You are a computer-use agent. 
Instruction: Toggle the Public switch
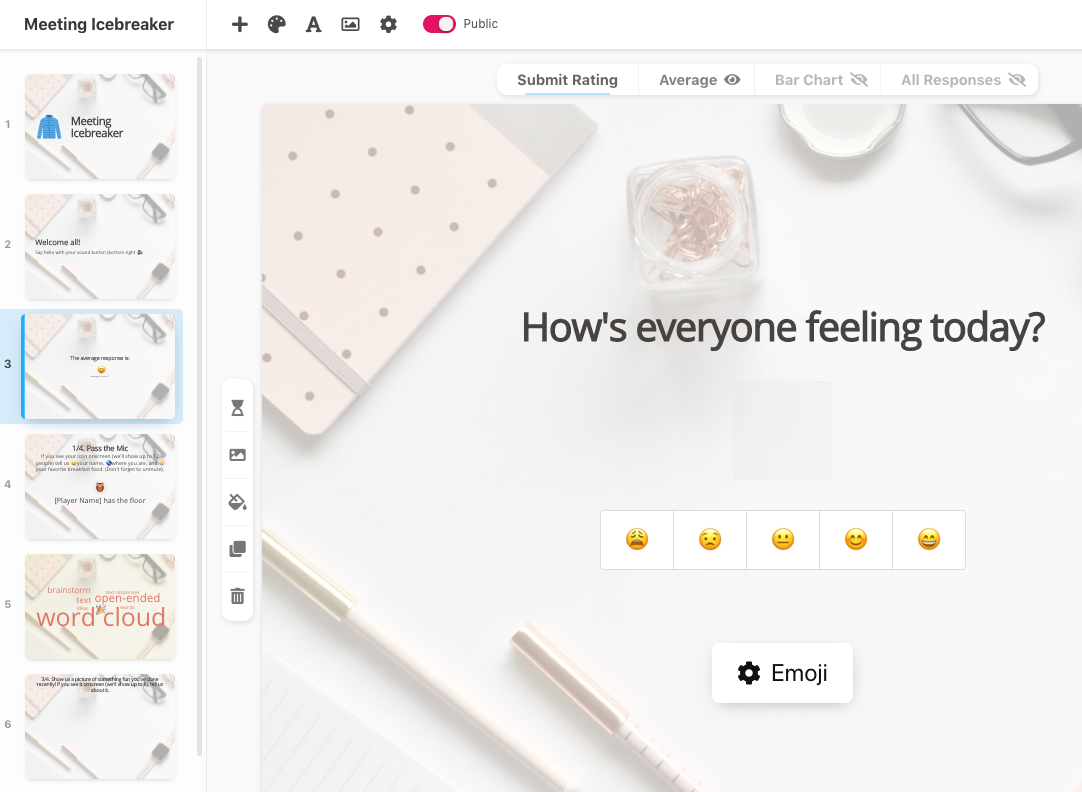[439, 24]
